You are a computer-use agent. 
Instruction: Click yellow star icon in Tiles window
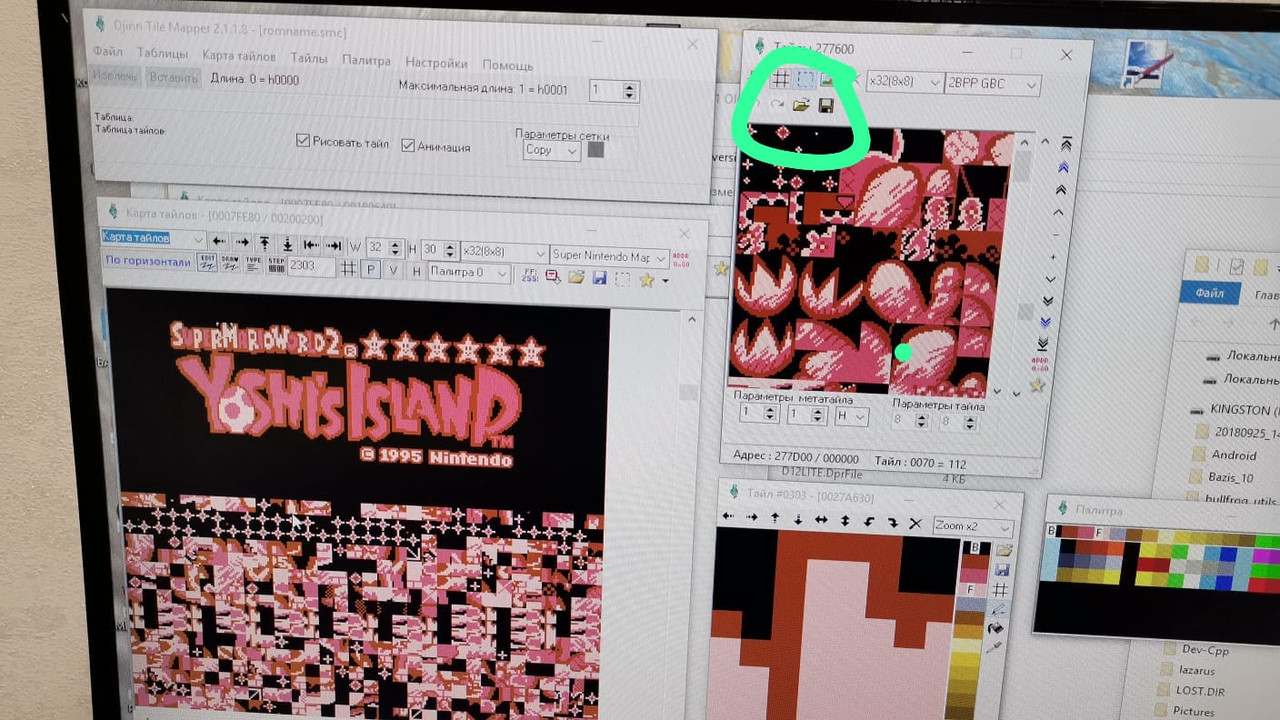(1037, 385)
